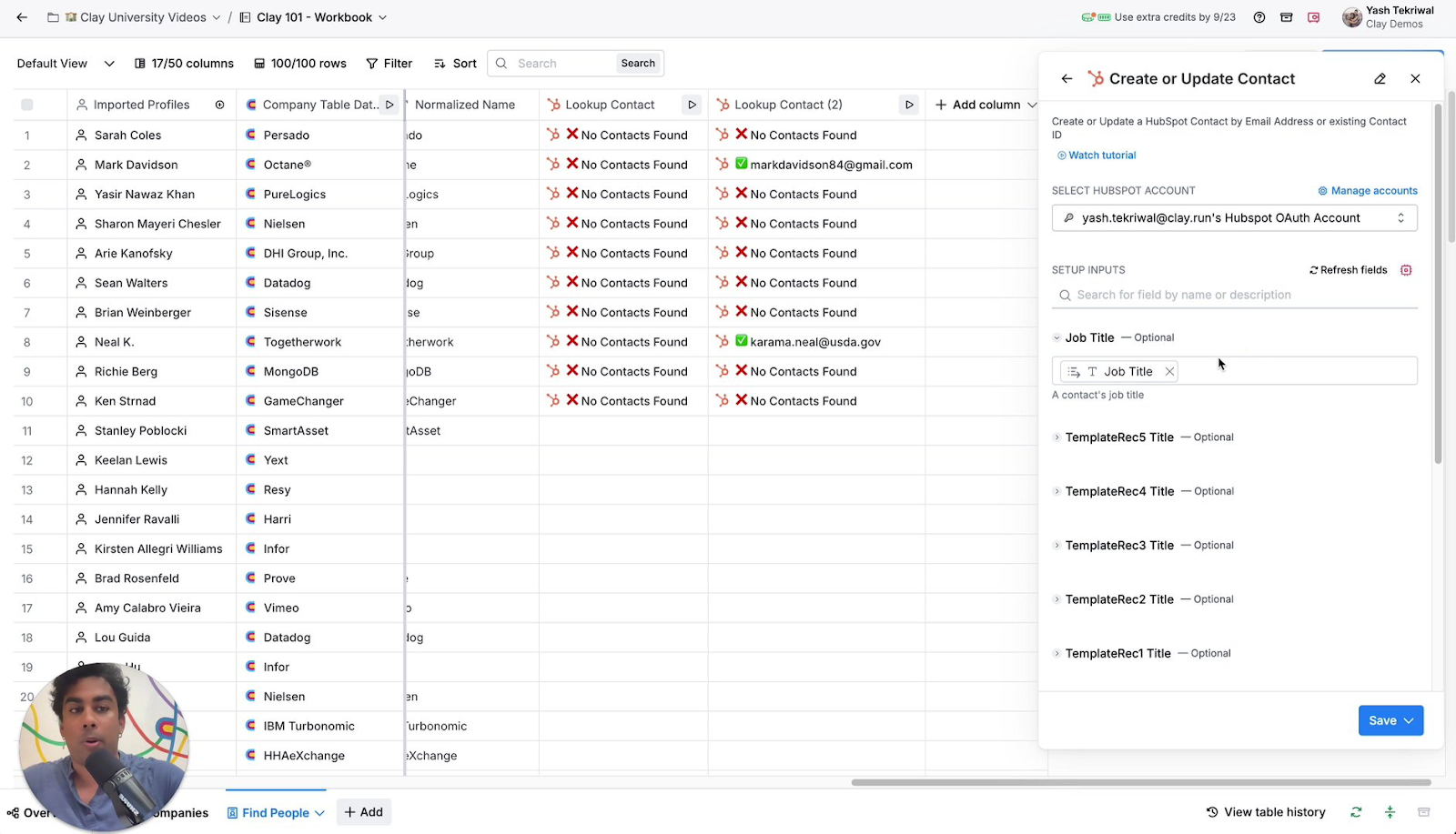Close the Create or Update Contact panel

click(x=1415, y=79)
